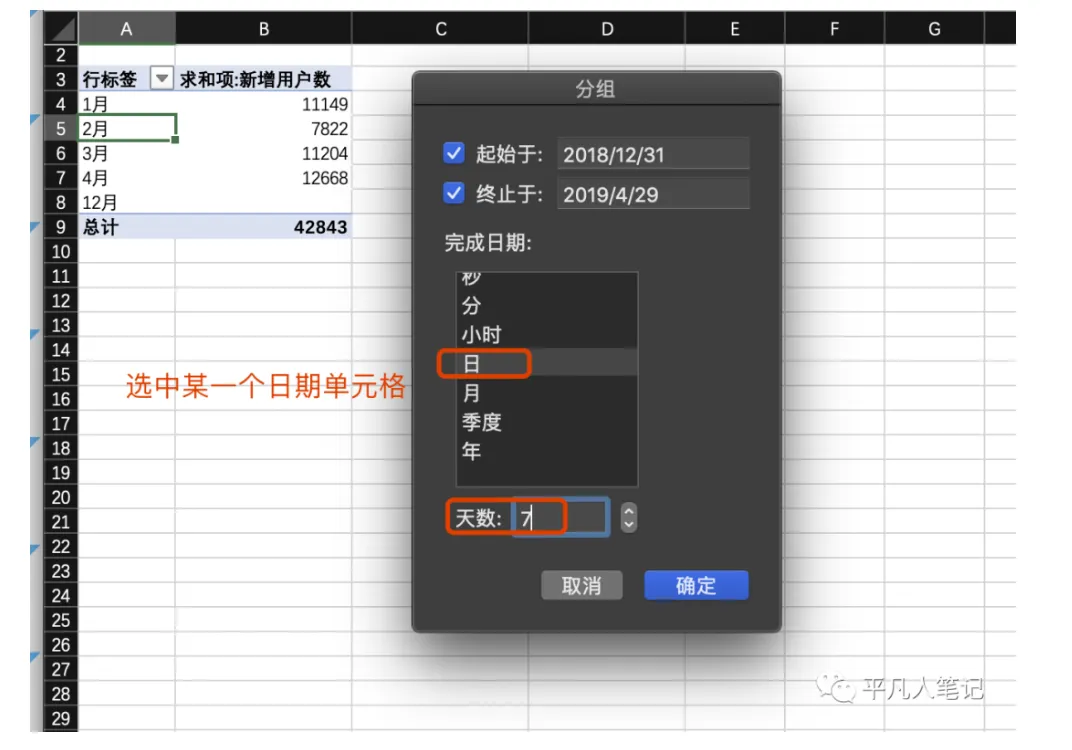Click header cell 求和项:新增用户数
This screenshot has height=750, width=1072.
264,79
